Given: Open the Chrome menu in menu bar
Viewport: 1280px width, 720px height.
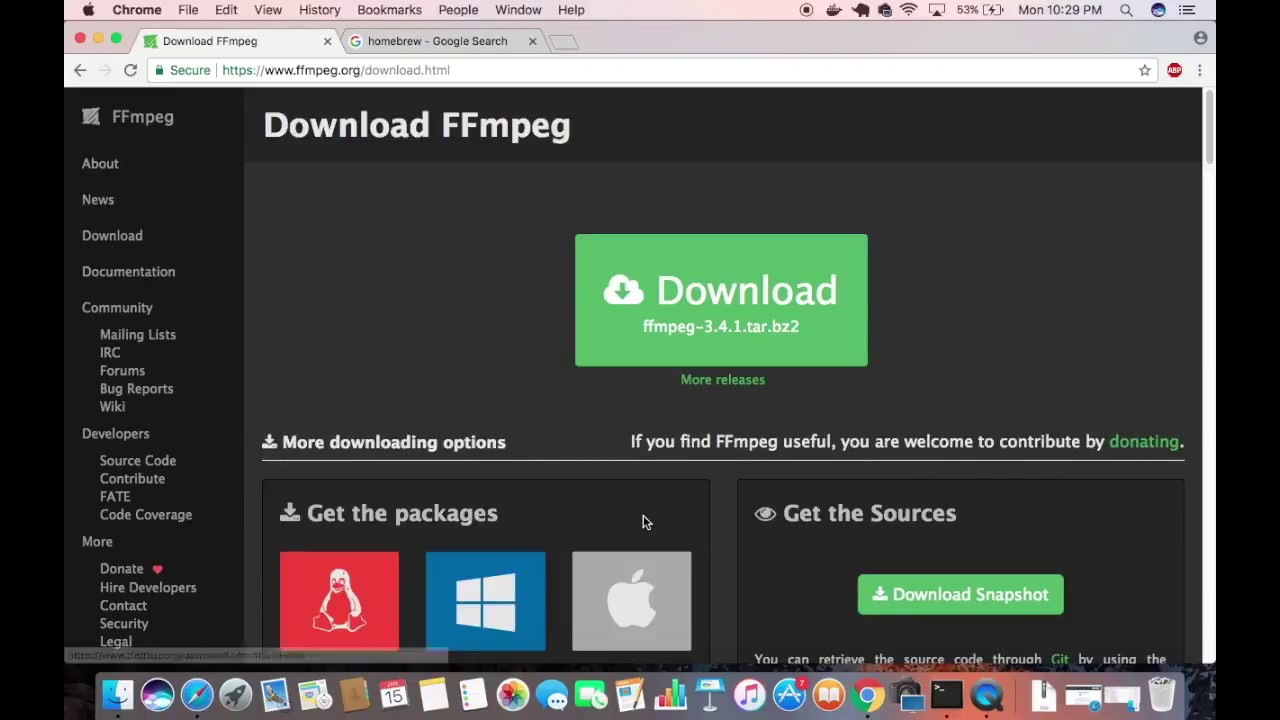Looking at the screenshot, I should [x=137, y=10].
